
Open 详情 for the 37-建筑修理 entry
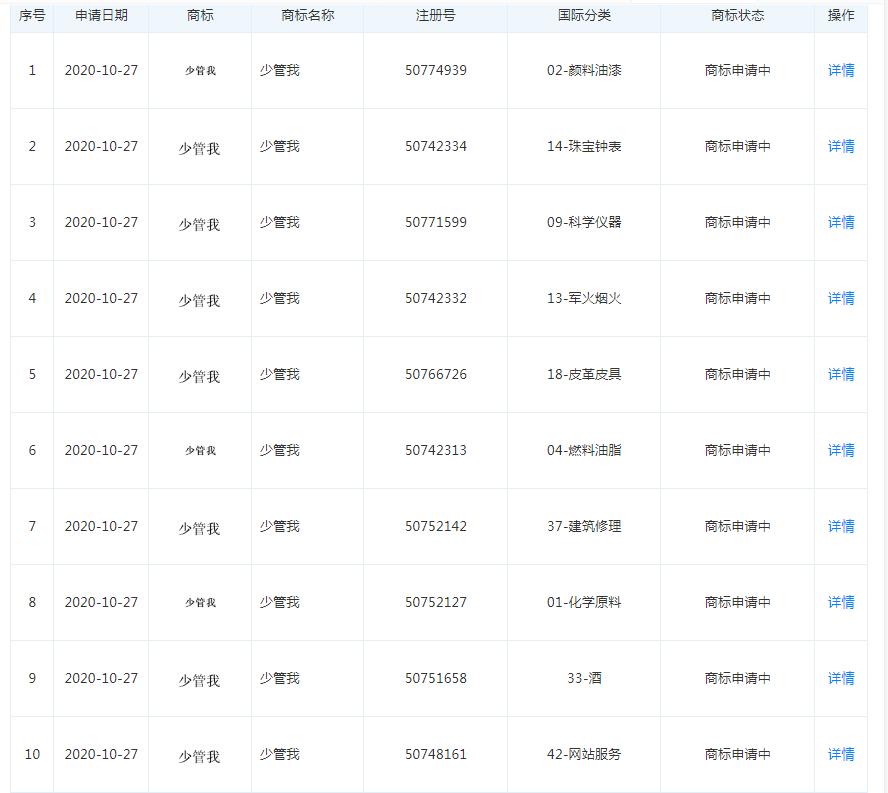[840, 526]
